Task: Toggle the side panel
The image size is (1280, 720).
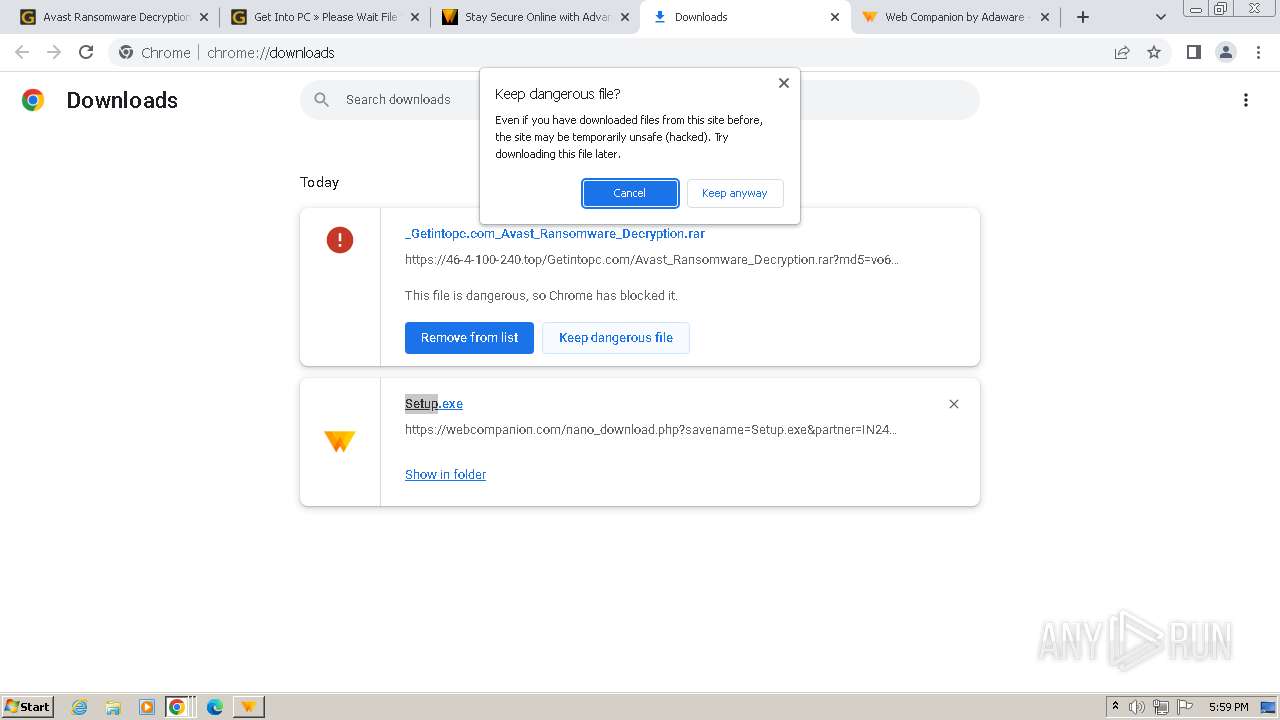Action: 1194,52
